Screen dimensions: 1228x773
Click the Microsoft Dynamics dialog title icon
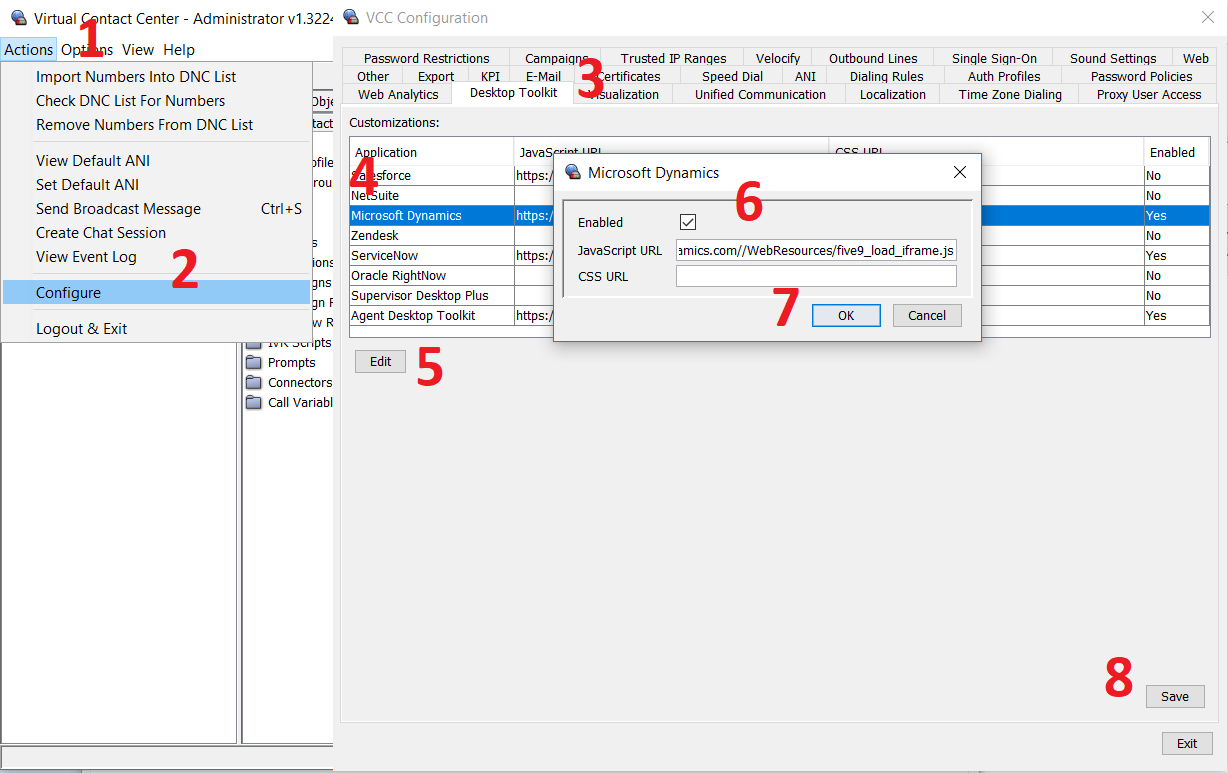(574, 172)
